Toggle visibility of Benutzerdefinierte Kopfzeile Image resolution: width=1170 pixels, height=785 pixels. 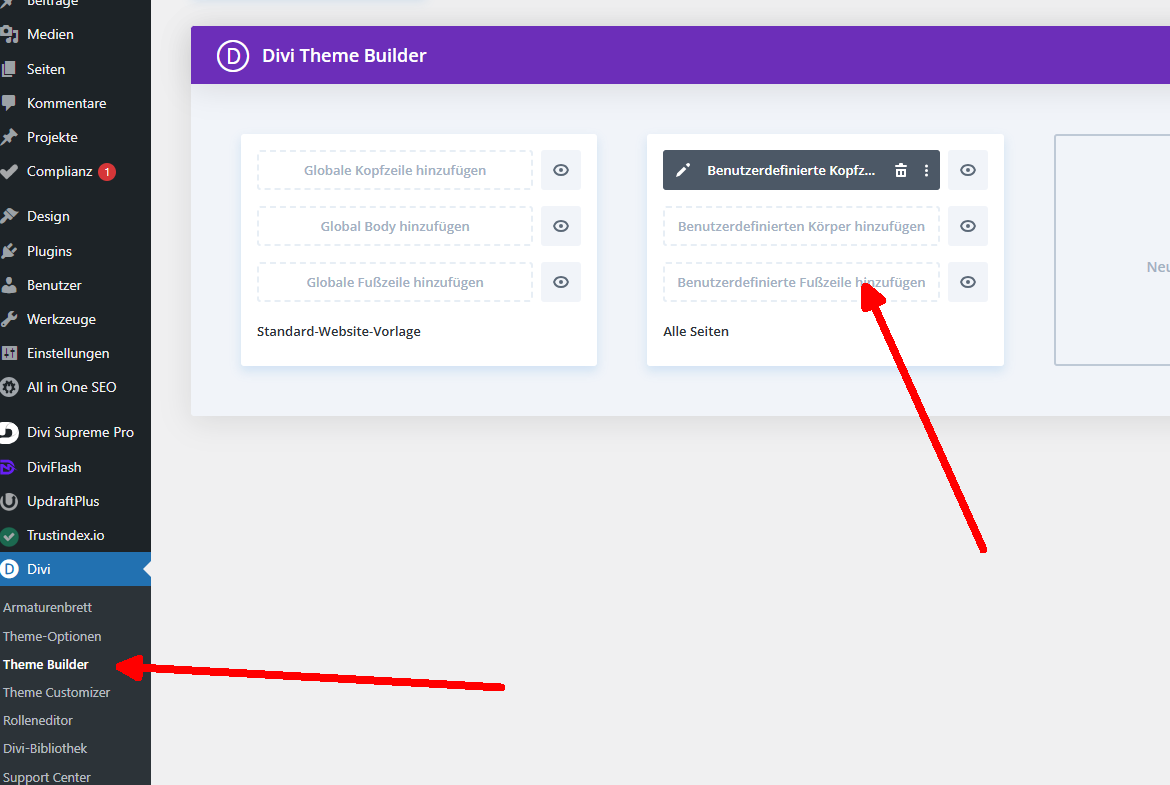click(968, 170)
